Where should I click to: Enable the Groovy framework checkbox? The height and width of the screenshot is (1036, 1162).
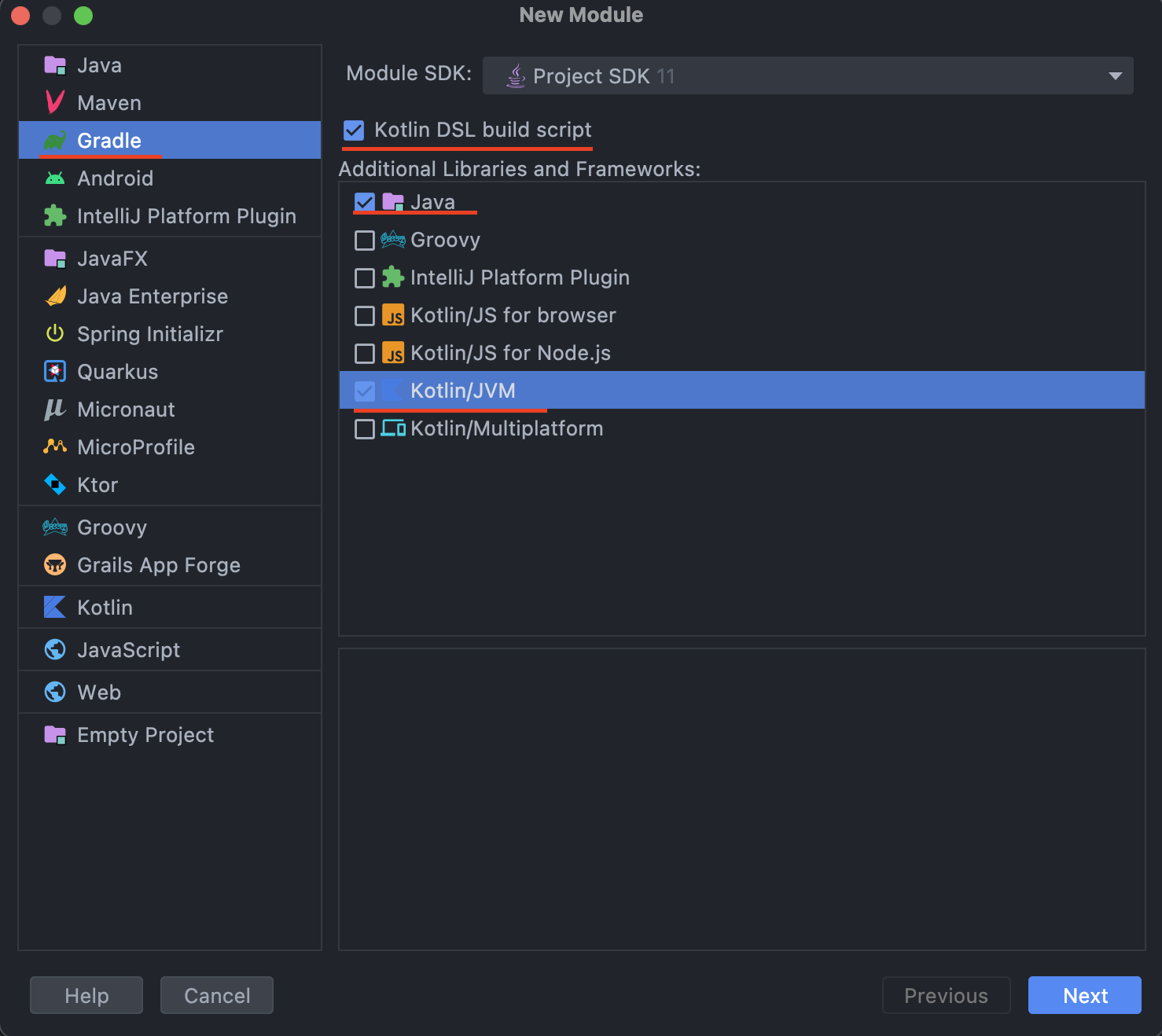click(x=365, y=240)
